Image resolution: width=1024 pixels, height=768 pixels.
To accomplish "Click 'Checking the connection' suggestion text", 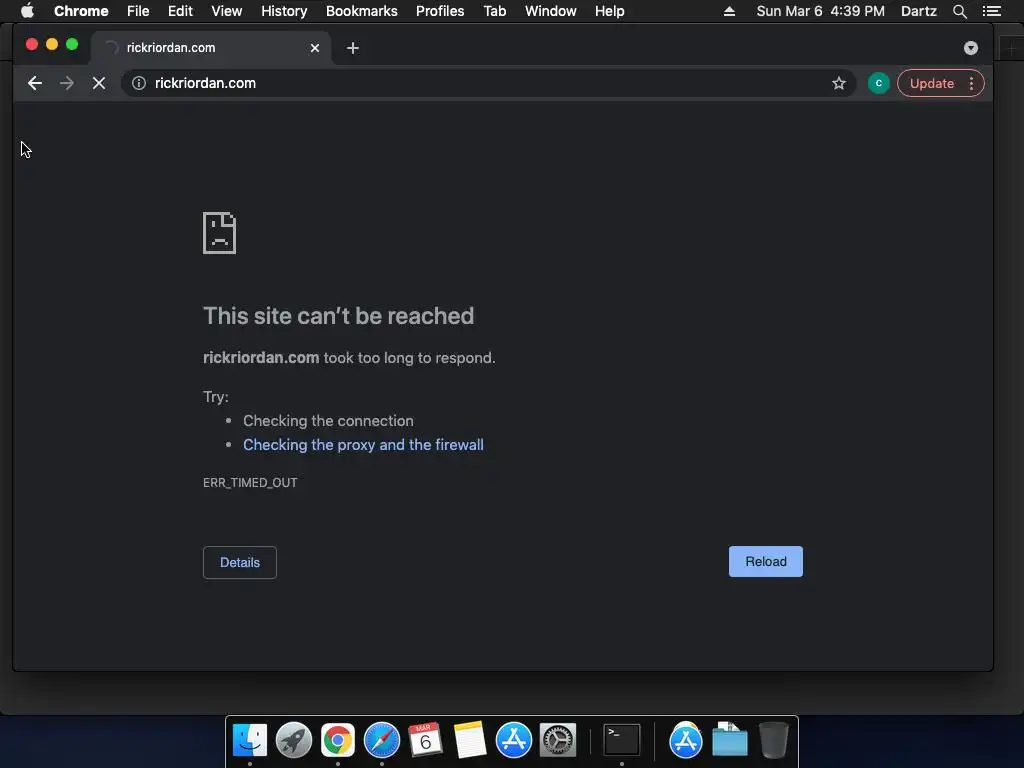I will 328,421.
